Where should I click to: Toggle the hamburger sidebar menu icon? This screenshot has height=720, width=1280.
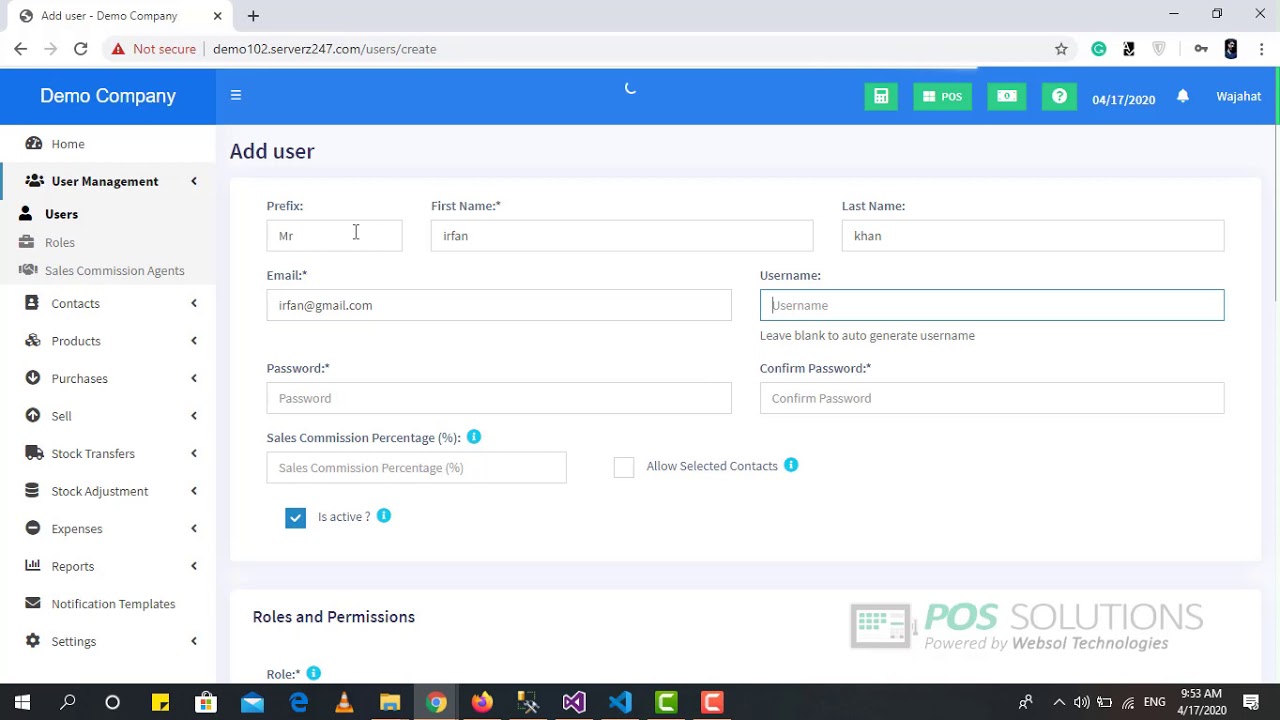pyautogui.click(x=236, y=95)
